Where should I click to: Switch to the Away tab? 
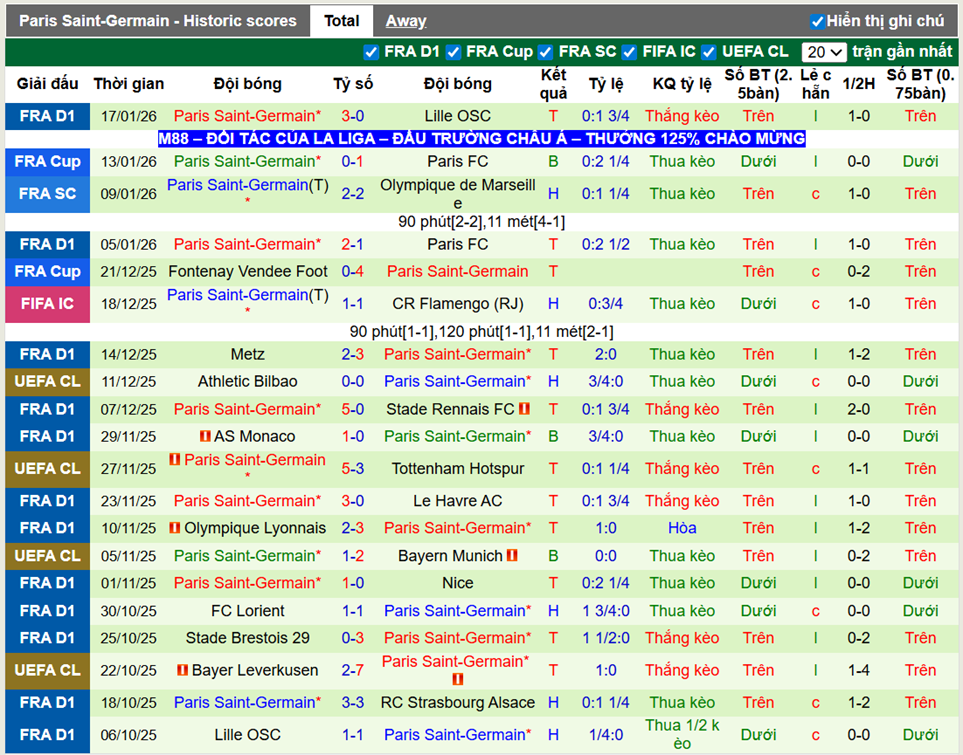tap(406, 21)
